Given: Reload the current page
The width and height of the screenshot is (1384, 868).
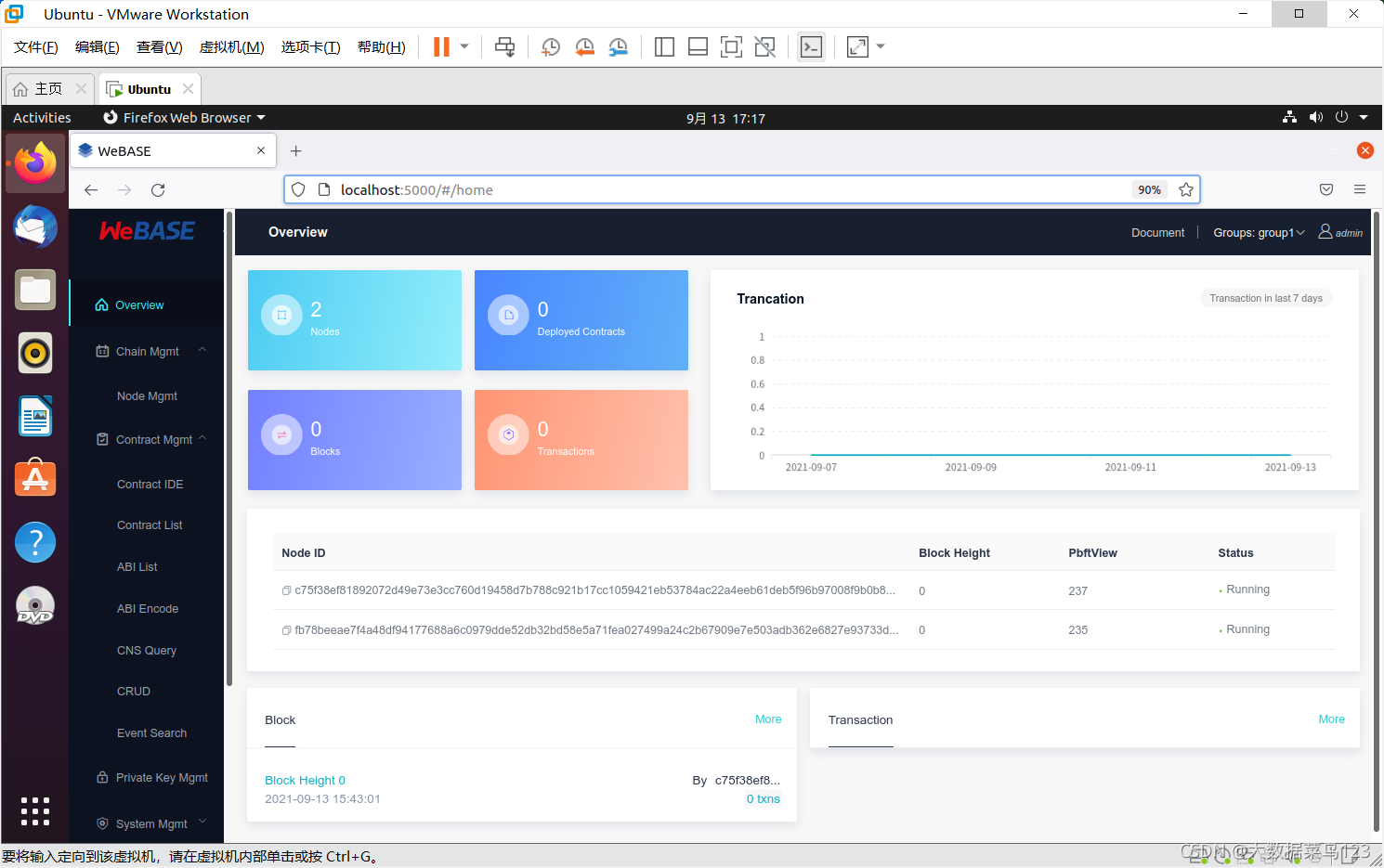Looking at the screenshot, I should (158, 189).
